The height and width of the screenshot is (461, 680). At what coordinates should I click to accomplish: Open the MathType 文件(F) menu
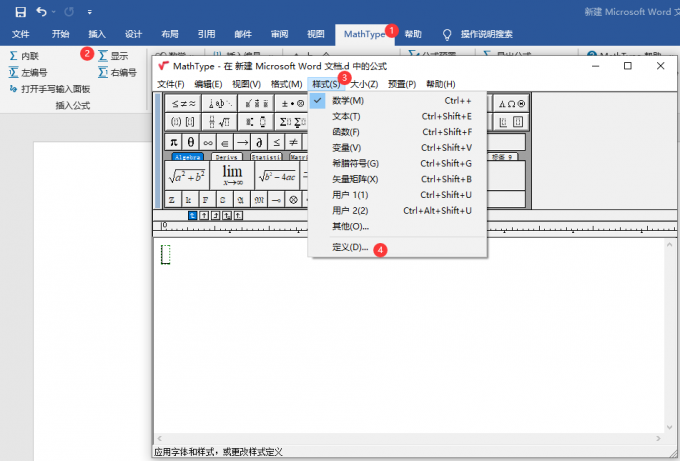click(x=170, y=84)
